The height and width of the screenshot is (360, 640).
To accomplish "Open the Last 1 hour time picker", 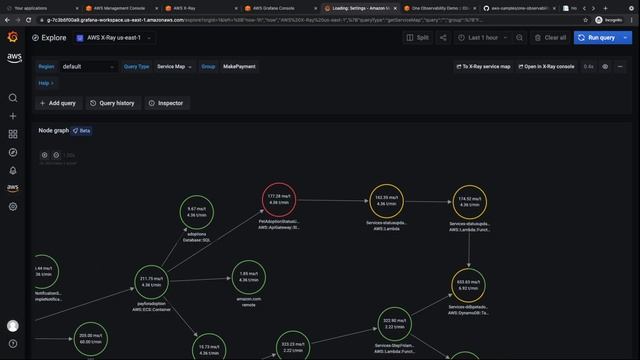I will click(483, 38).
